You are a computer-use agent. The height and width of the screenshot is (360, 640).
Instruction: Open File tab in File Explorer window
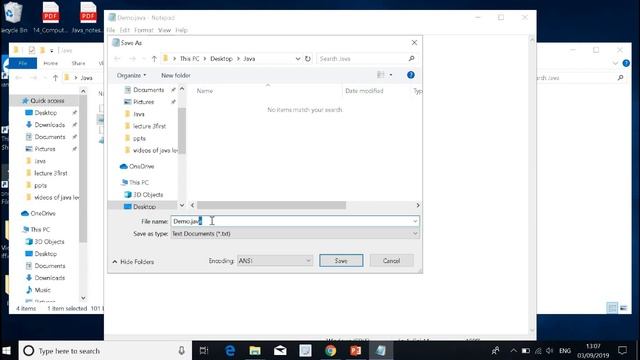[23, 63]
